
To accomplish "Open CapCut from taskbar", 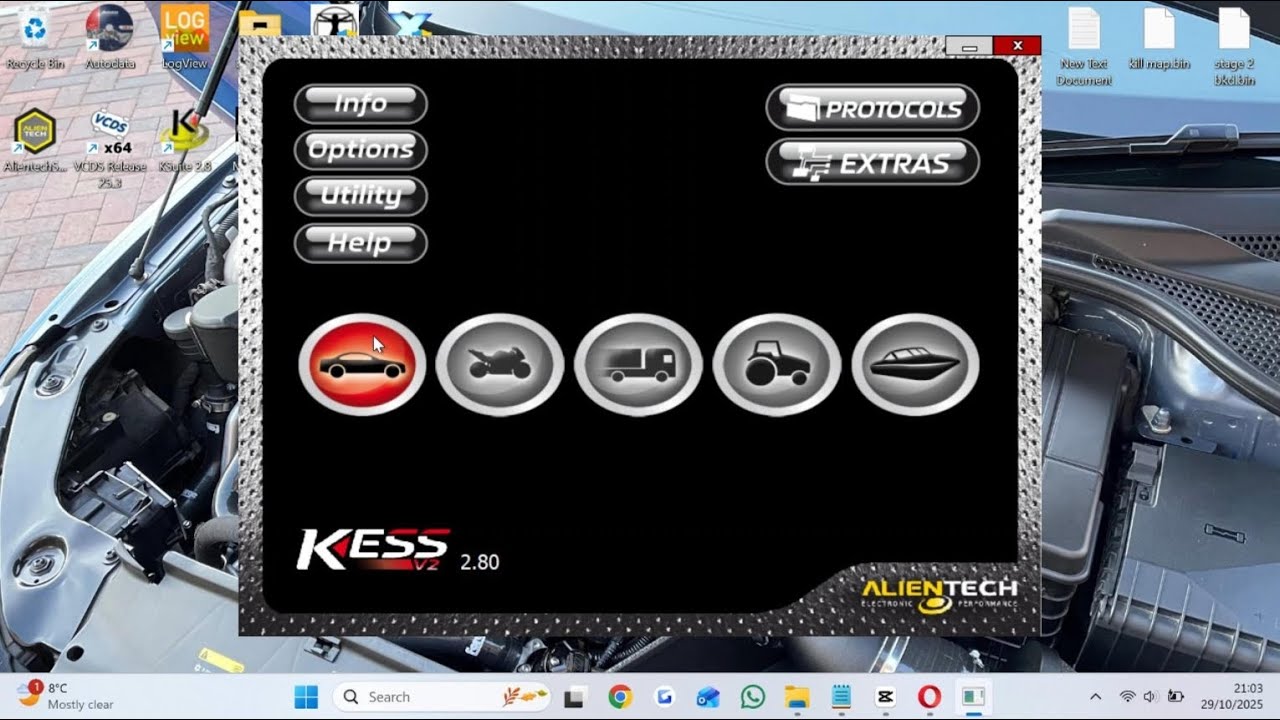I will [884, 697].
